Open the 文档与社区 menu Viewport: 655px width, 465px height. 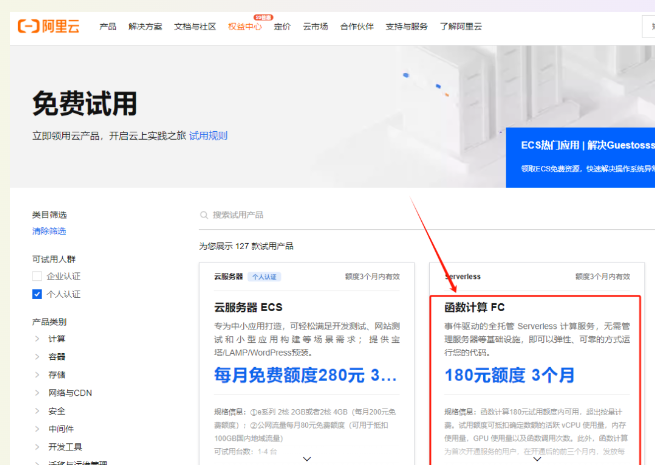tap(195, 27)
